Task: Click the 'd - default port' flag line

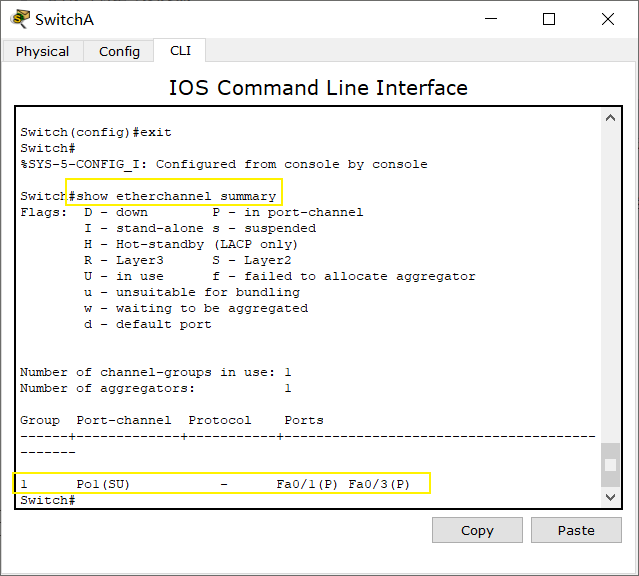Action: [148, 324]
